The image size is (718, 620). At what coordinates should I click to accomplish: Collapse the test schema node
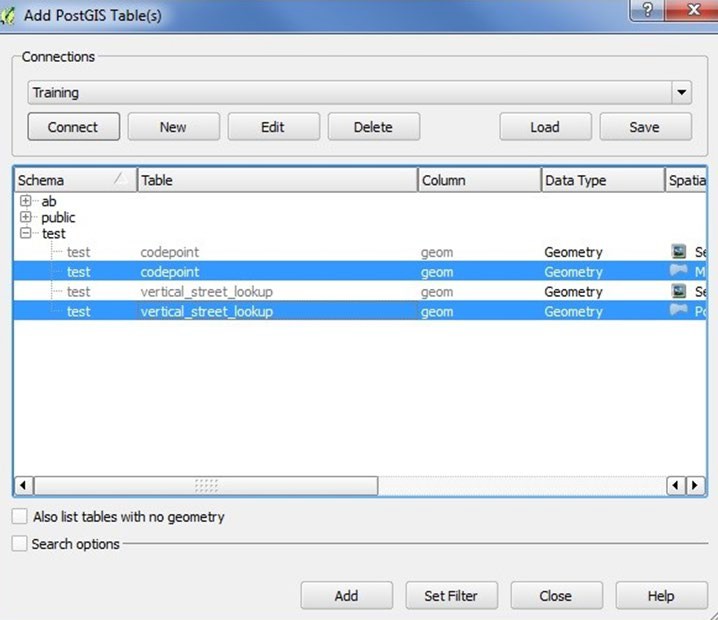pos(26,233)
